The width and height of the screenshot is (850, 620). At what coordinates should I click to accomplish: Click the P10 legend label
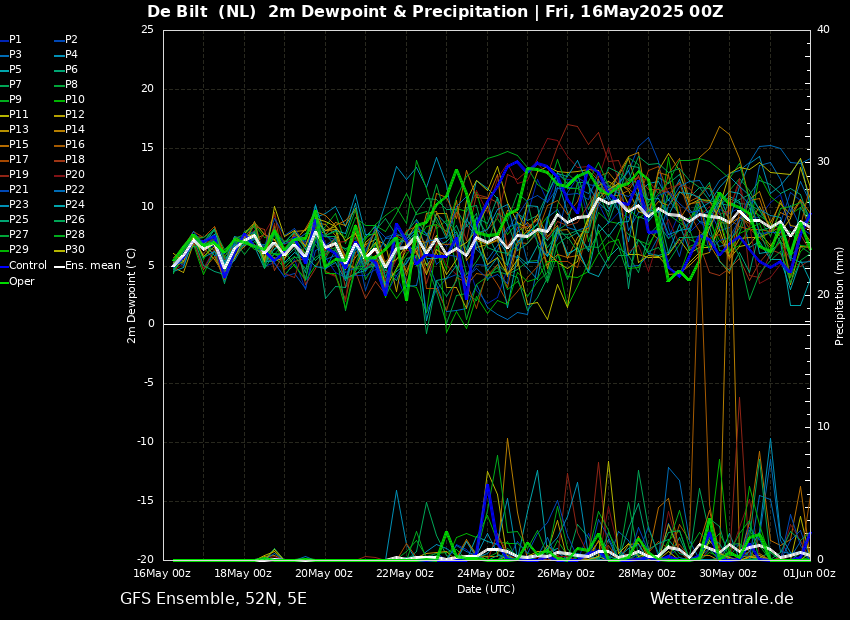tap(69, 99)
